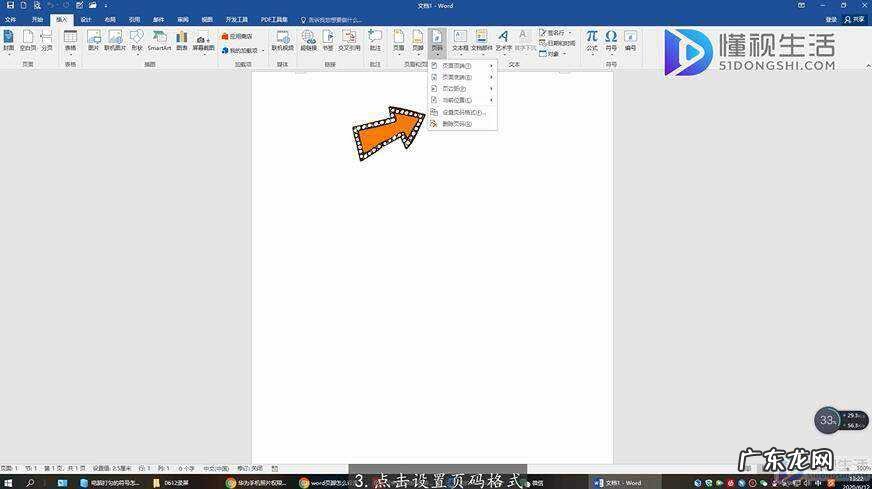Screen dimensions: 872x489
Task: Insert a 批注 comment
Action: (x=375, y=40)
